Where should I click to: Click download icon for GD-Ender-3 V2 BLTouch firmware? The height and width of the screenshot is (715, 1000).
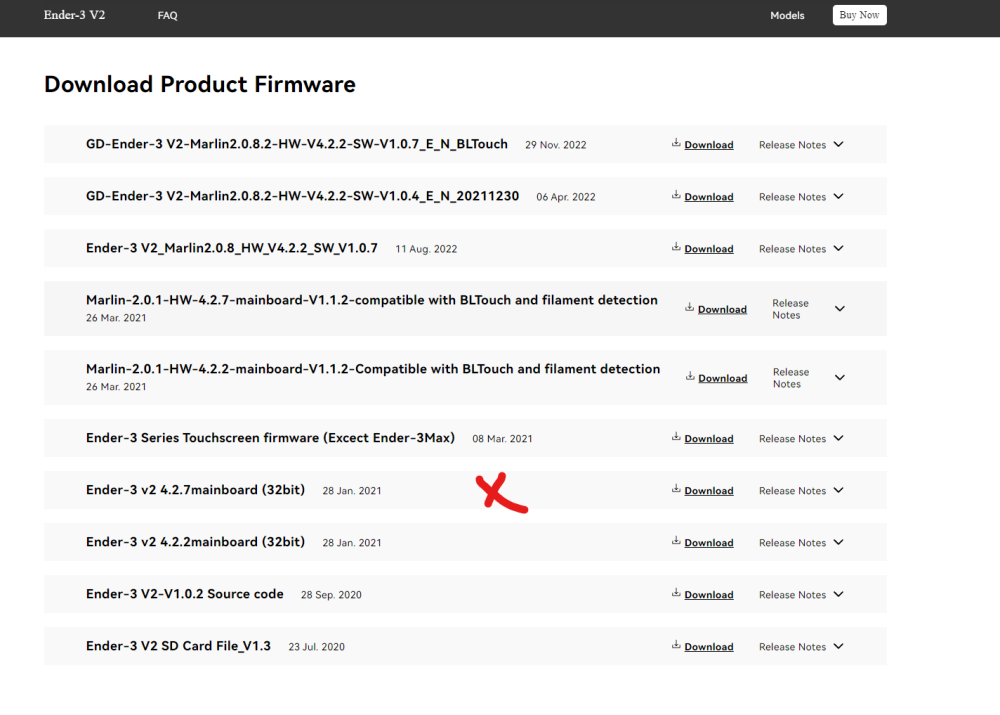tap(677, 144)
